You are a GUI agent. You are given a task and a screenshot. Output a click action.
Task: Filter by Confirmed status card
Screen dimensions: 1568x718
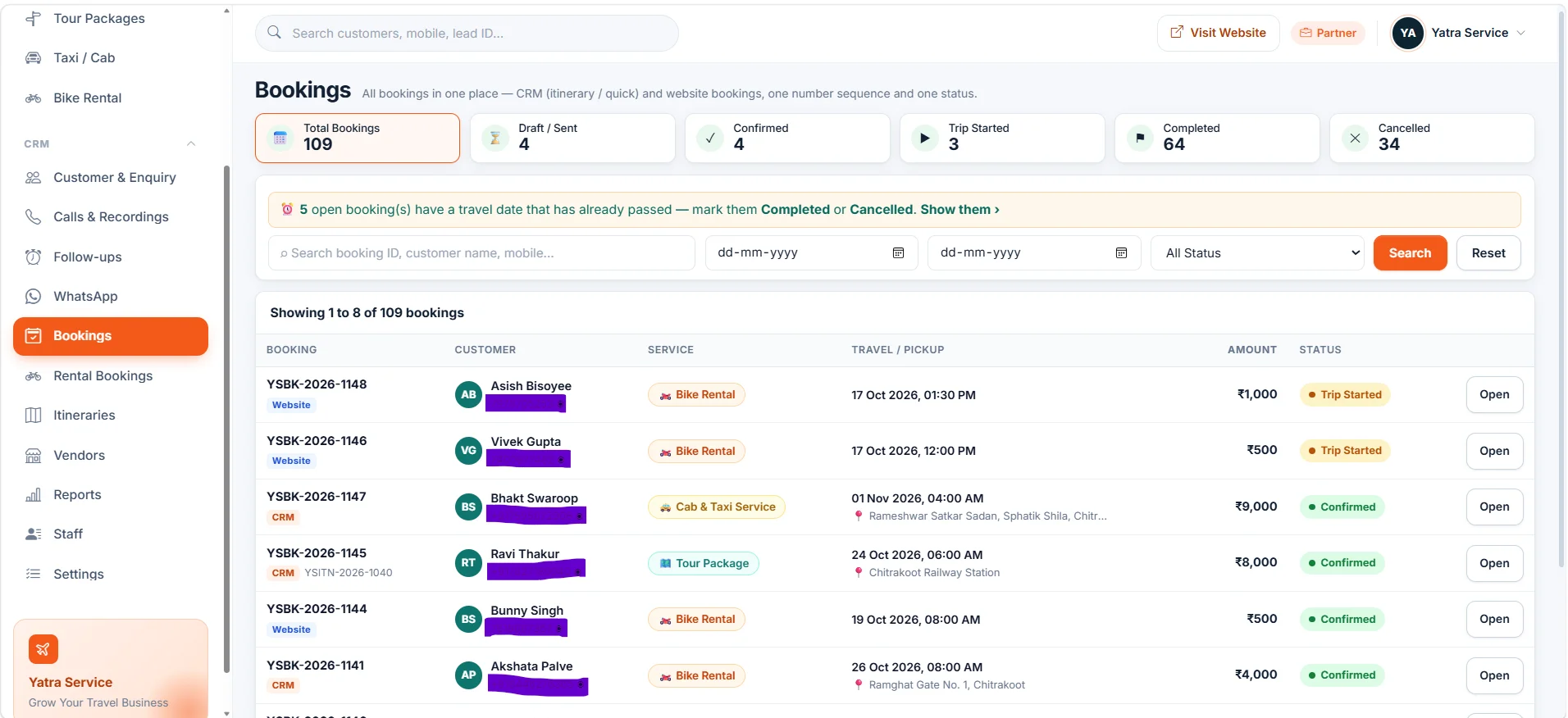(x=787, y=138)
